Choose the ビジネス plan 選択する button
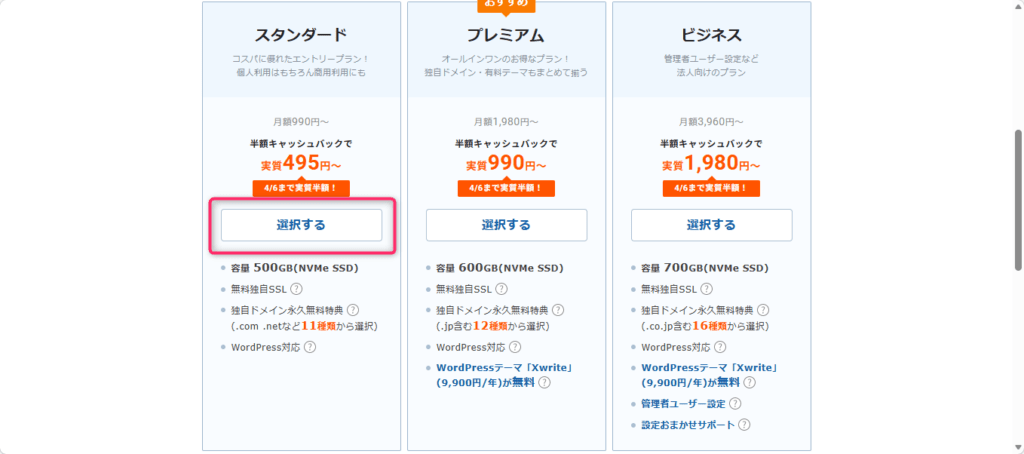1024x454 pixels. (x=711, y=225)
